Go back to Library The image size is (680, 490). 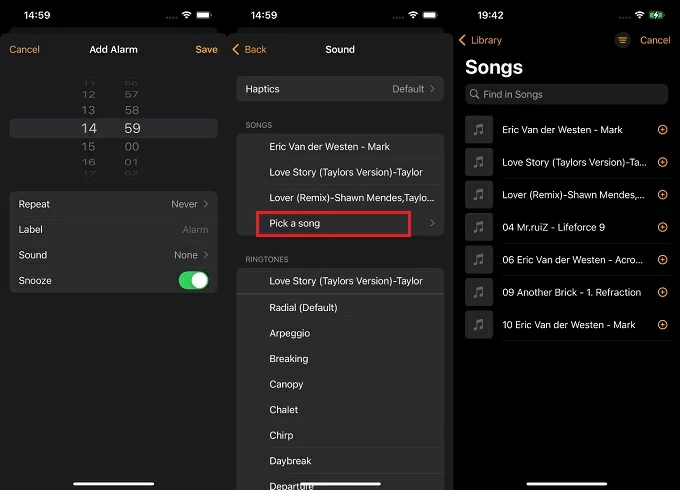click(480, 40)
